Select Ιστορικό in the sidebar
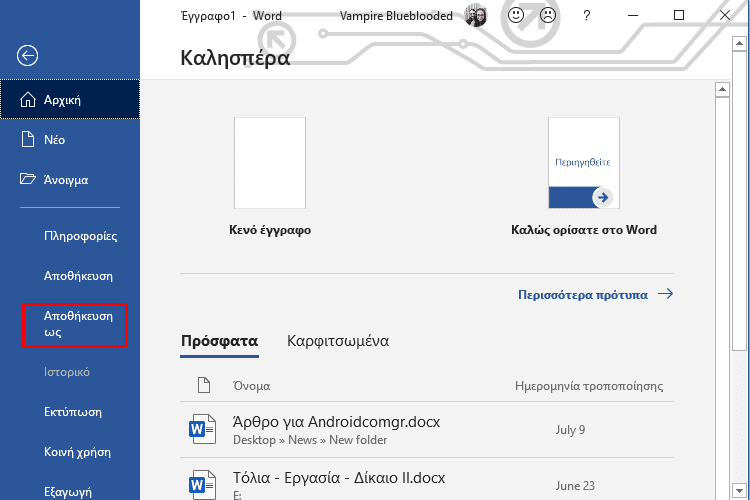Screen dimensions: 750x500 [67, 372]
